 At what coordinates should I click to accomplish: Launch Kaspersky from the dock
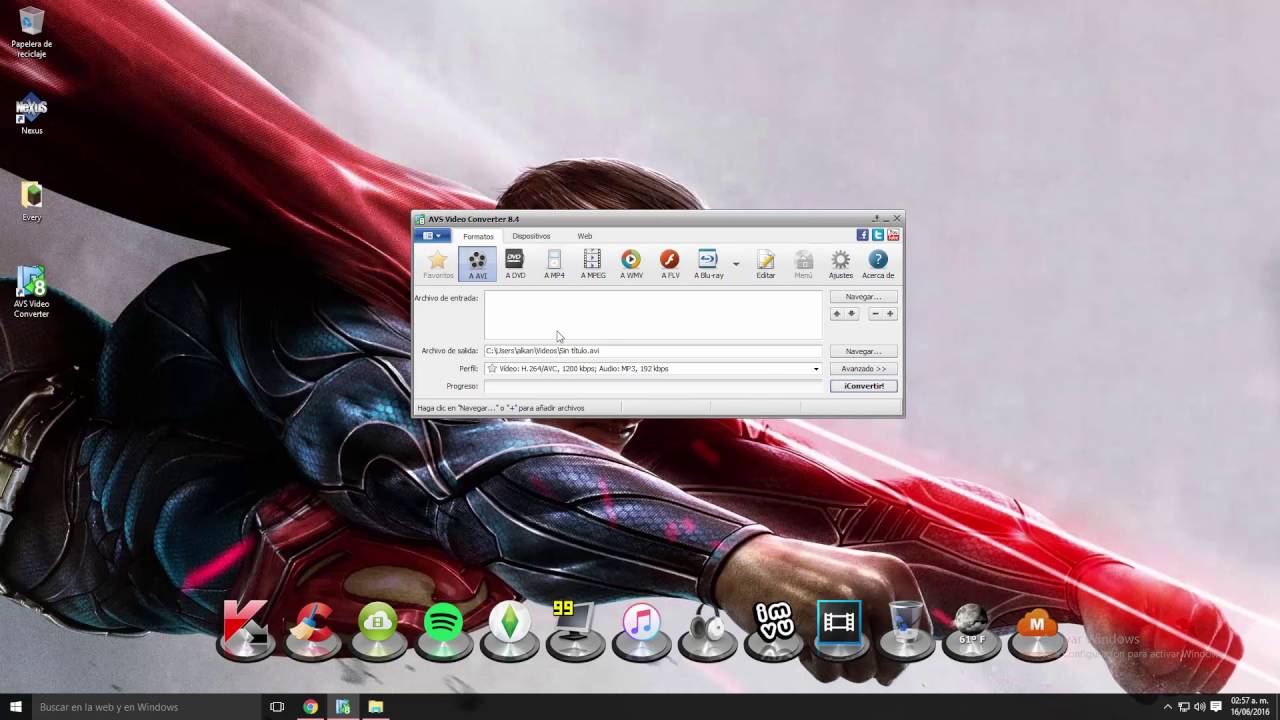(245, 630)
